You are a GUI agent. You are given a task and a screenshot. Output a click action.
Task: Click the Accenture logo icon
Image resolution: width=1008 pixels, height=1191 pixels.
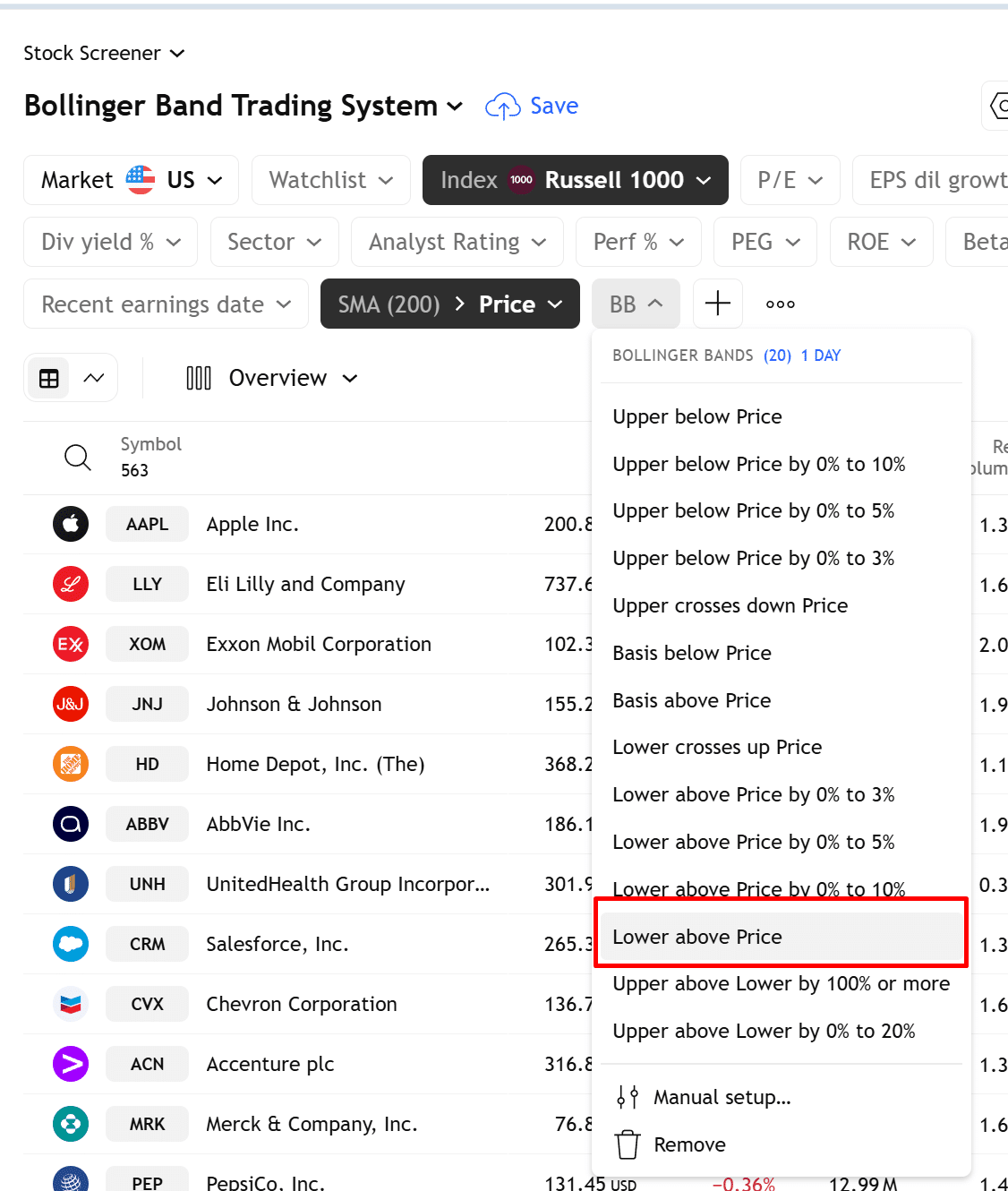(x=71, y=1064)
